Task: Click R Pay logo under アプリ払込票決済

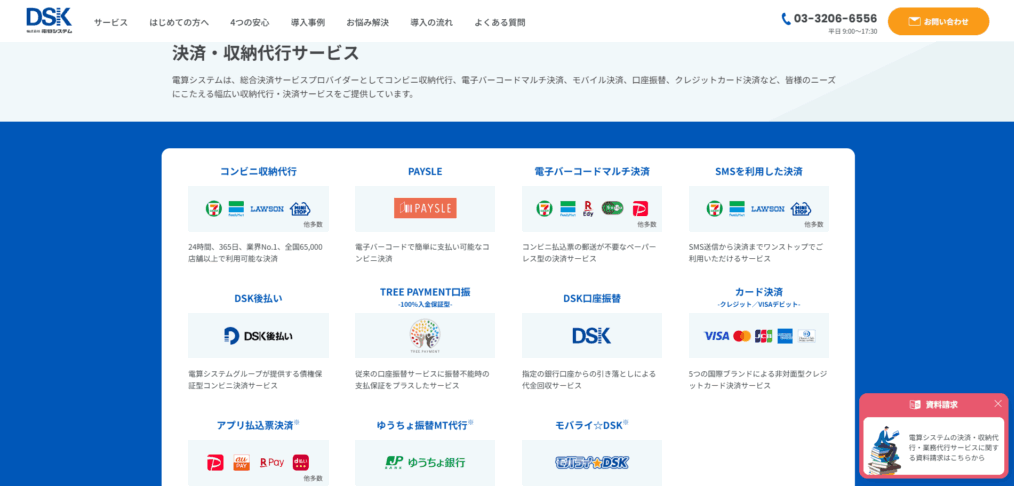Action: click(x=272, y=462)
